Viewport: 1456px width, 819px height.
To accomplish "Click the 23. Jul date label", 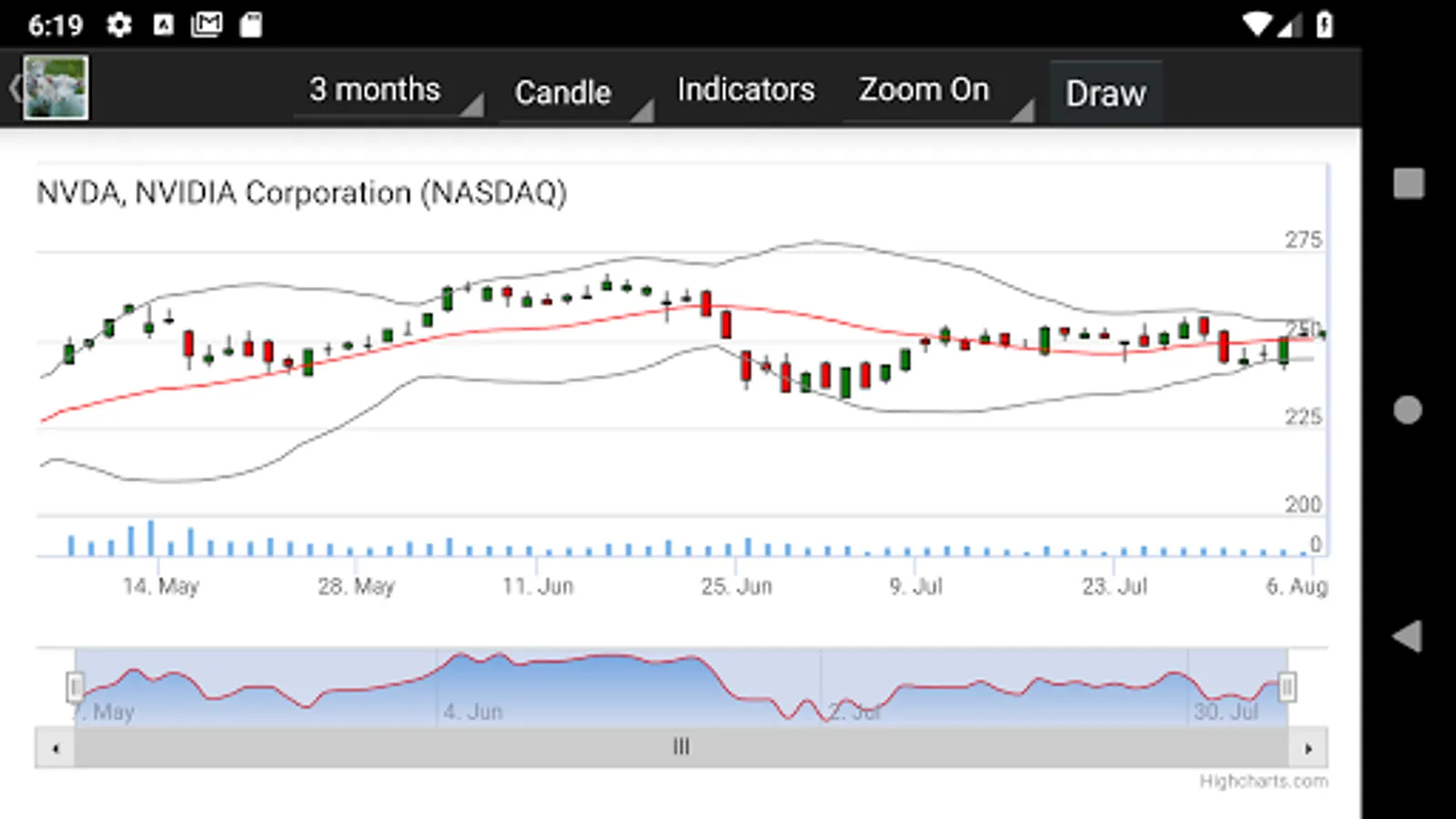I will 1114,586.
